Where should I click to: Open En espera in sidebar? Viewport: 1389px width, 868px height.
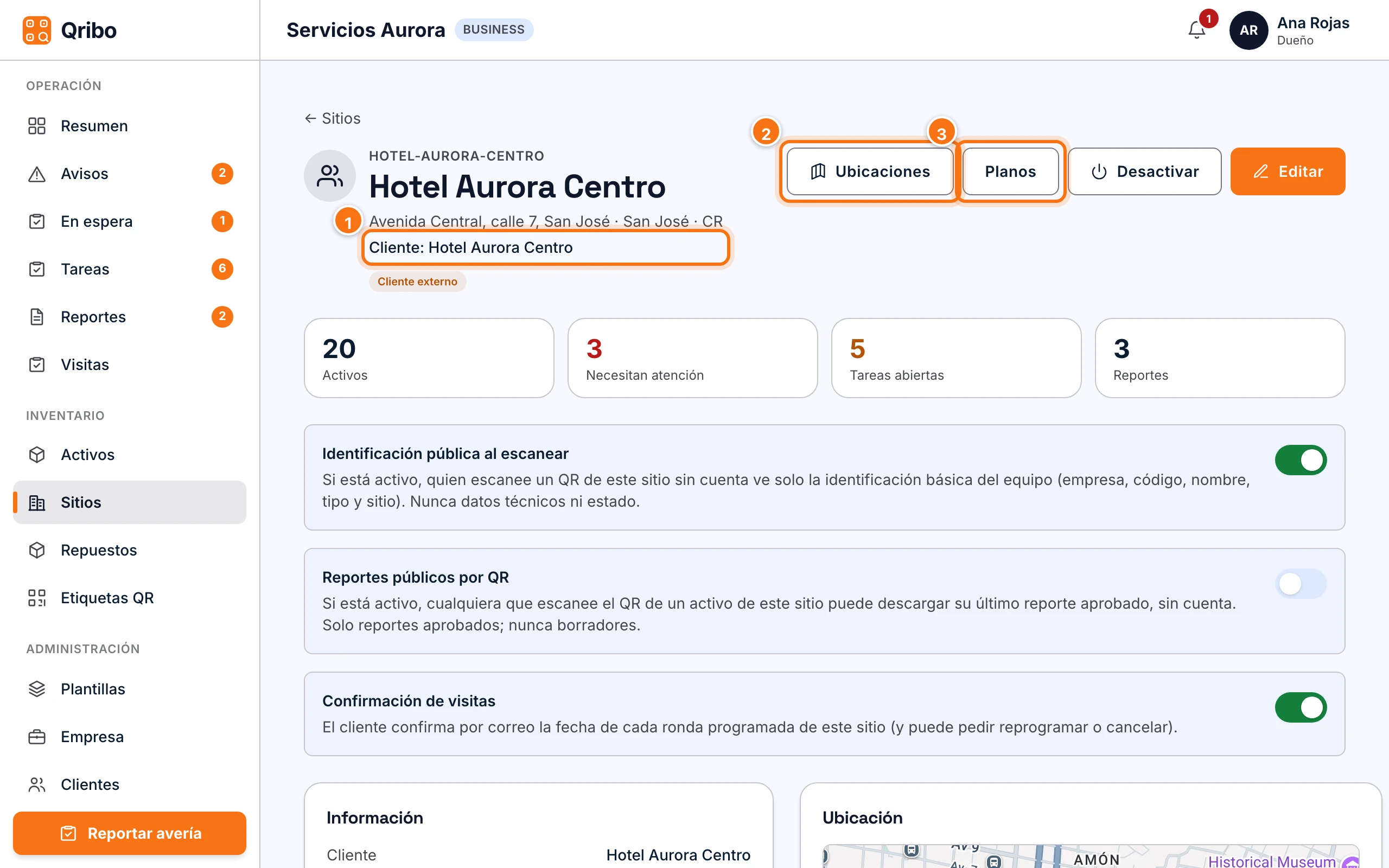click(130, 221)
